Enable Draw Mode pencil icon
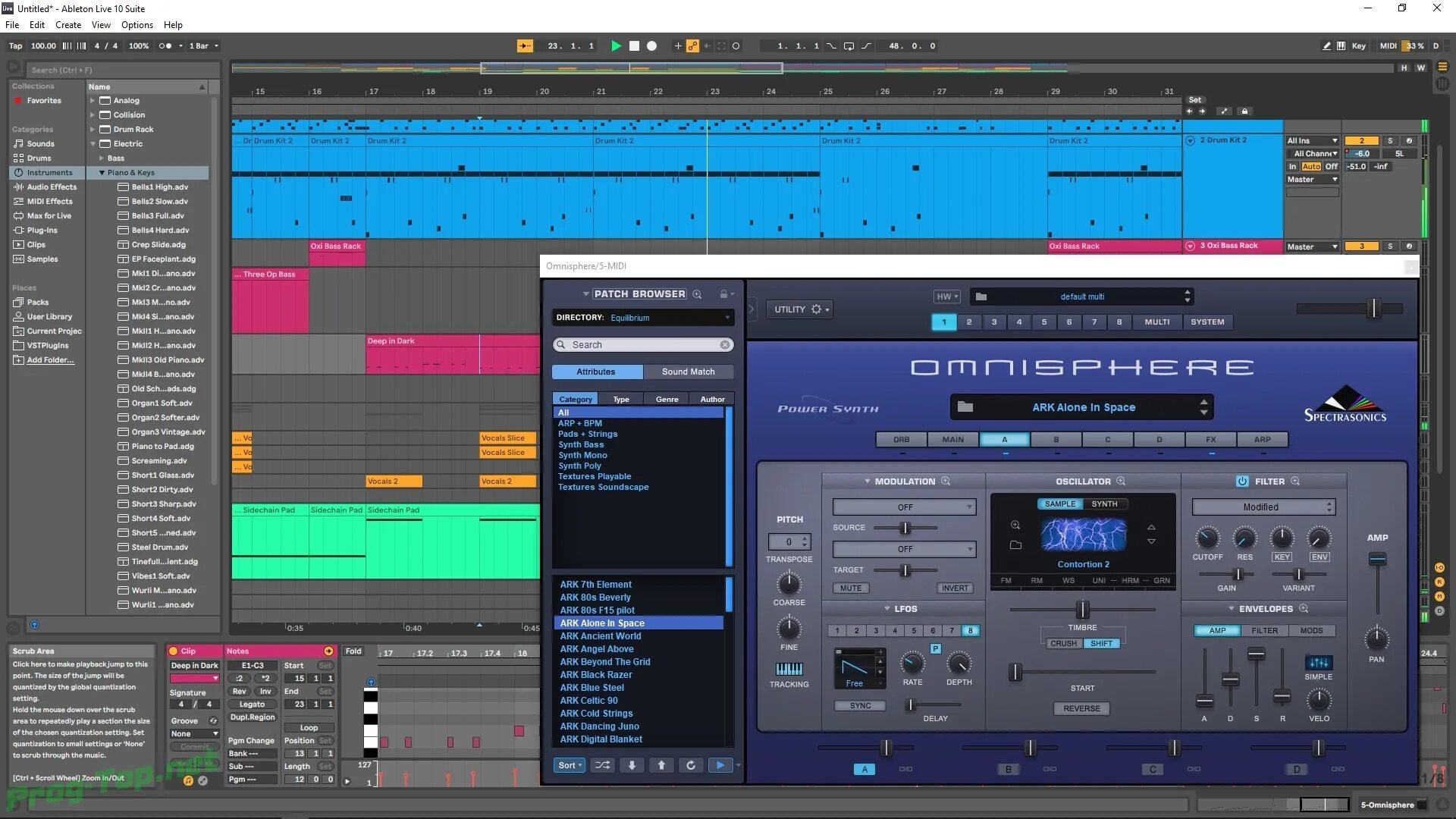Viewport: 1456px width, 819px height. (x=1326, y=46)
